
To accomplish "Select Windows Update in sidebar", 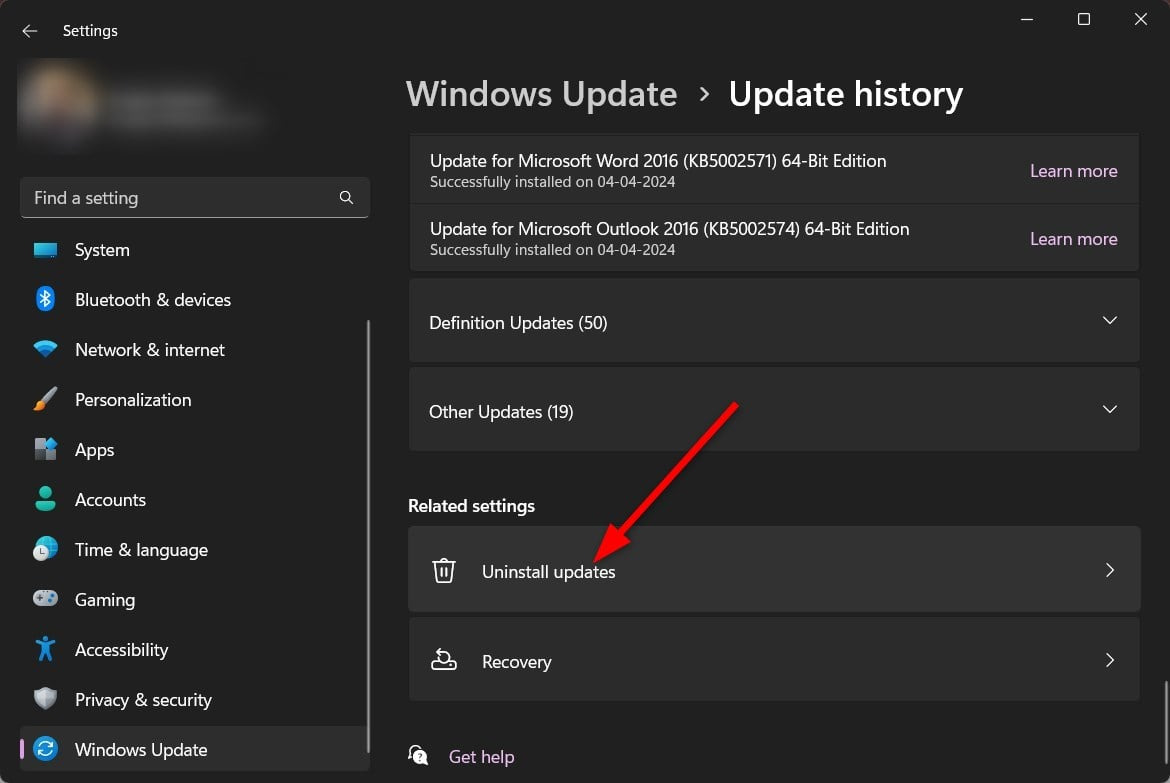I will pos(195,749).
